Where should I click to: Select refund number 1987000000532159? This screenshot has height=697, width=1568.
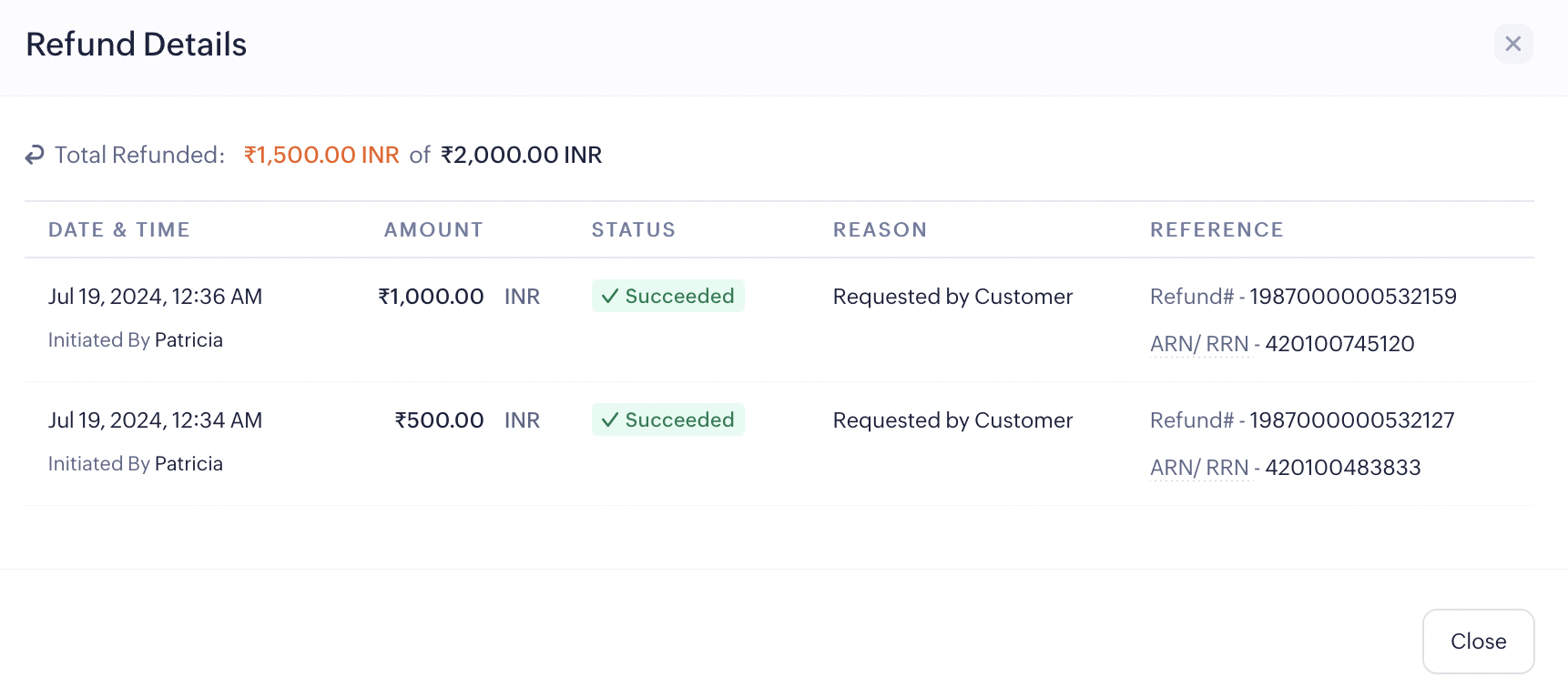coord(1352,297)
